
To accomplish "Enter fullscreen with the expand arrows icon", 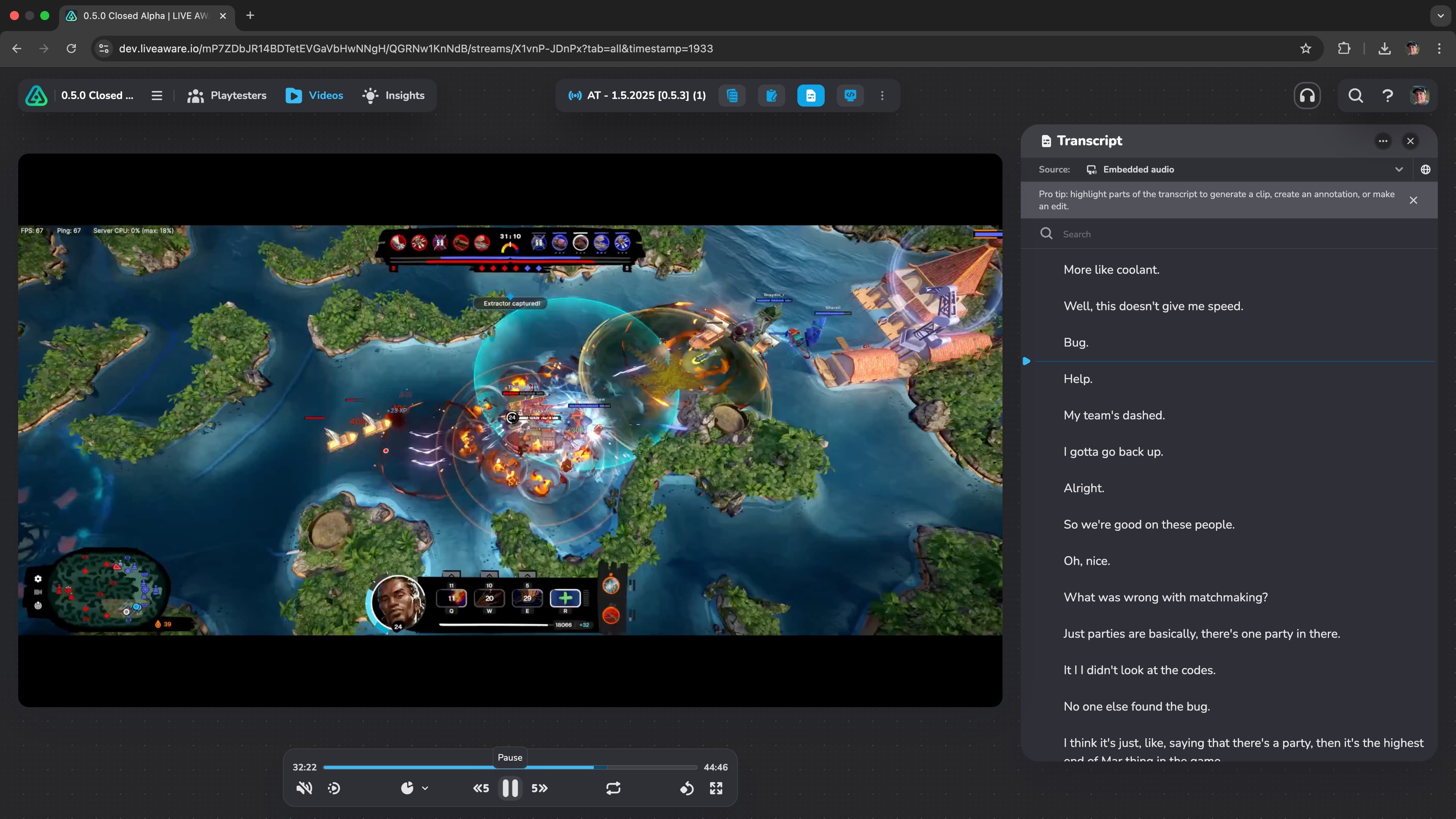I will click(716, 788).
